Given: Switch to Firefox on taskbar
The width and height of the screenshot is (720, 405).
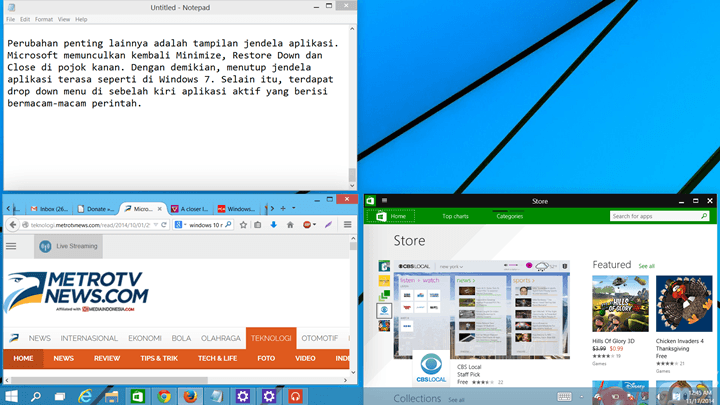Looking at the screenshot, I should tap(190, 396).
